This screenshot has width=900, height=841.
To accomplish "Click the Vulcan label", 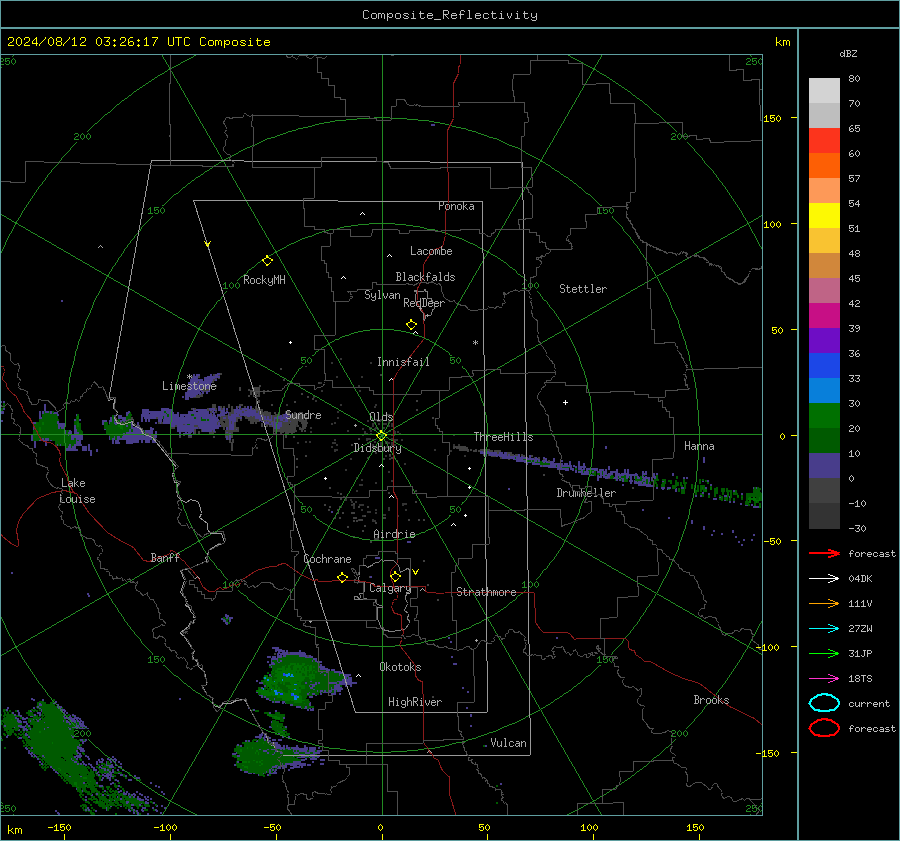I will coord(508,743).
